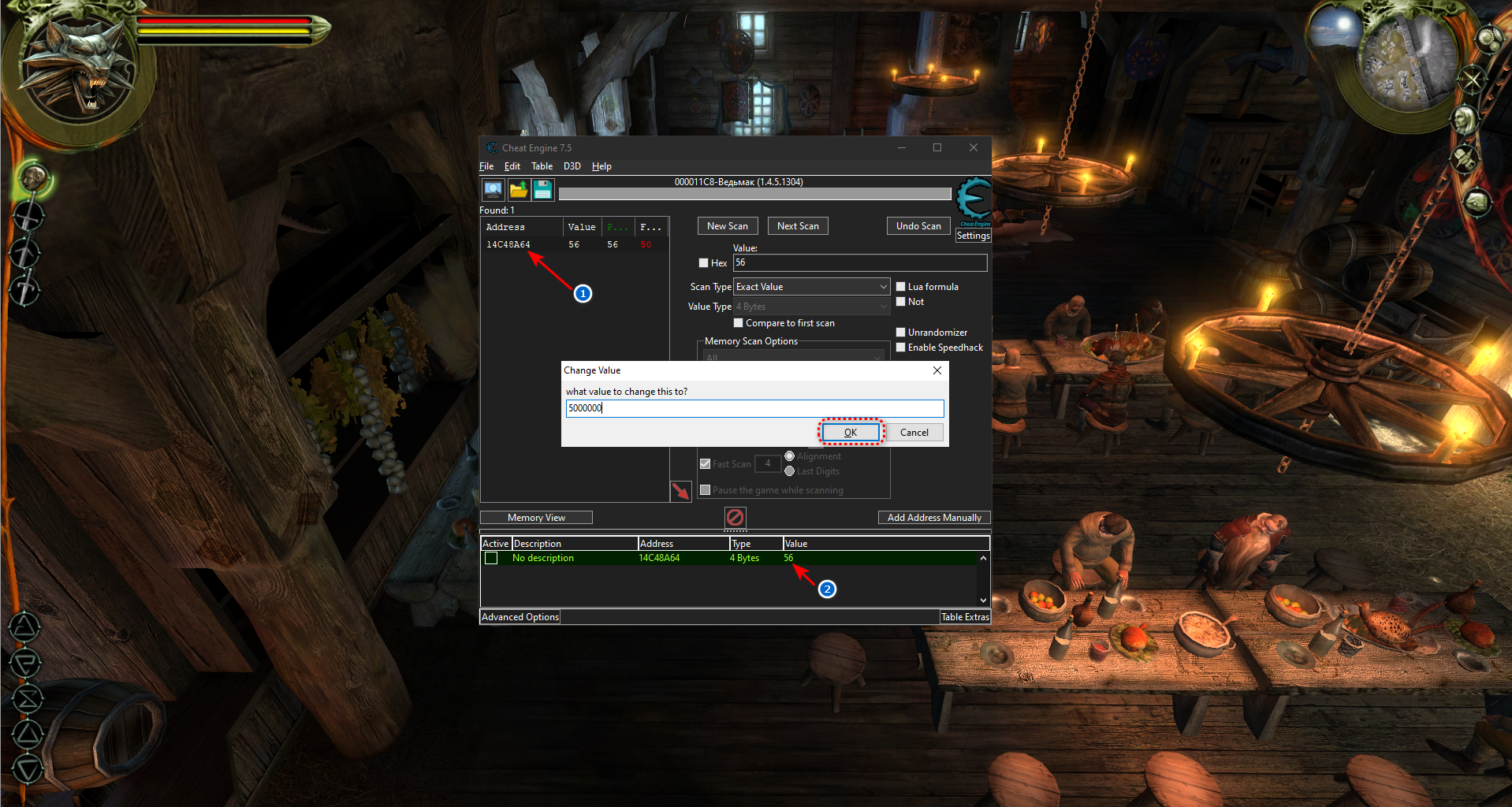The height and width of the screenshot is (807, 1512).
Task: Open the Memory View button
Action: (536, 518)
